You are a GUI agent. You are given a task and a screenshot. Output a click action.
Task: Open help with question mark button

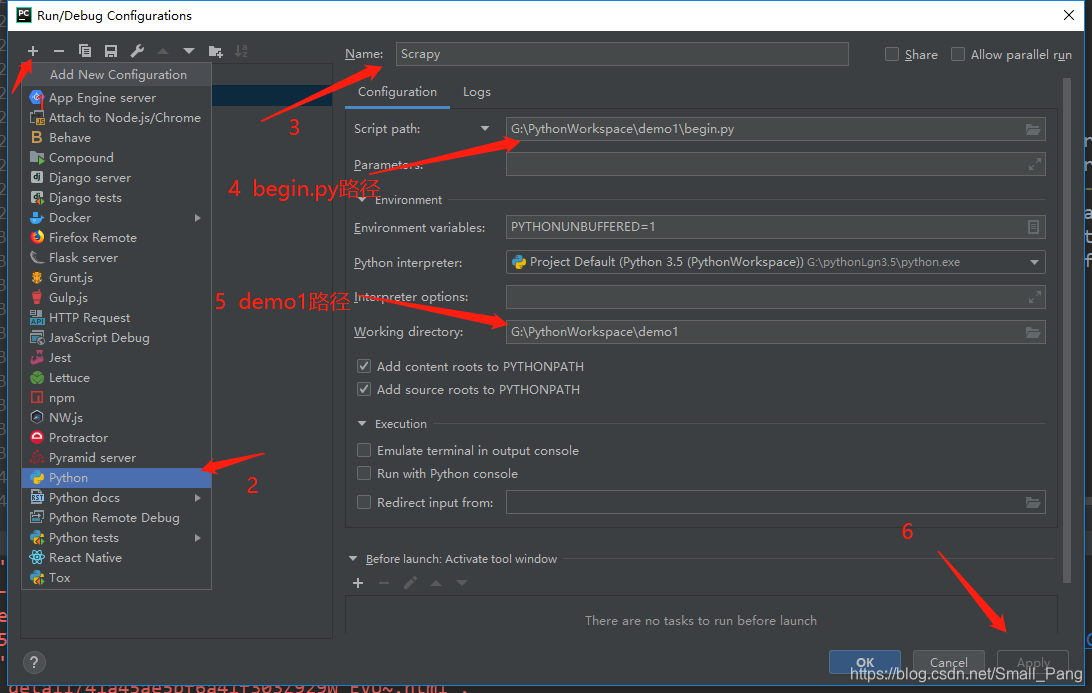[x=33, y=662]
